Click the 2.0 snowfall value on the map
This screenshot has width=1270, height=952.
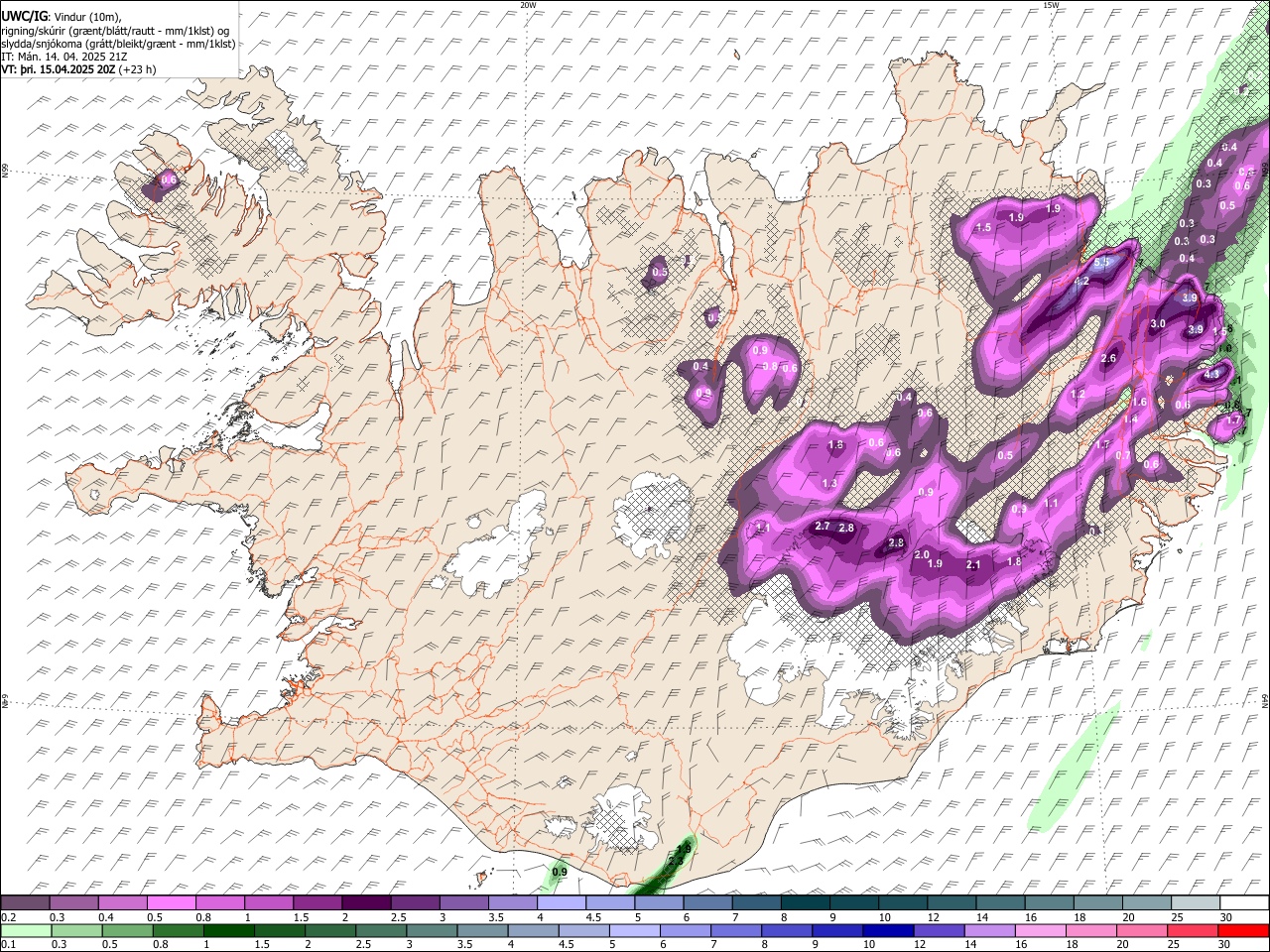922,554
